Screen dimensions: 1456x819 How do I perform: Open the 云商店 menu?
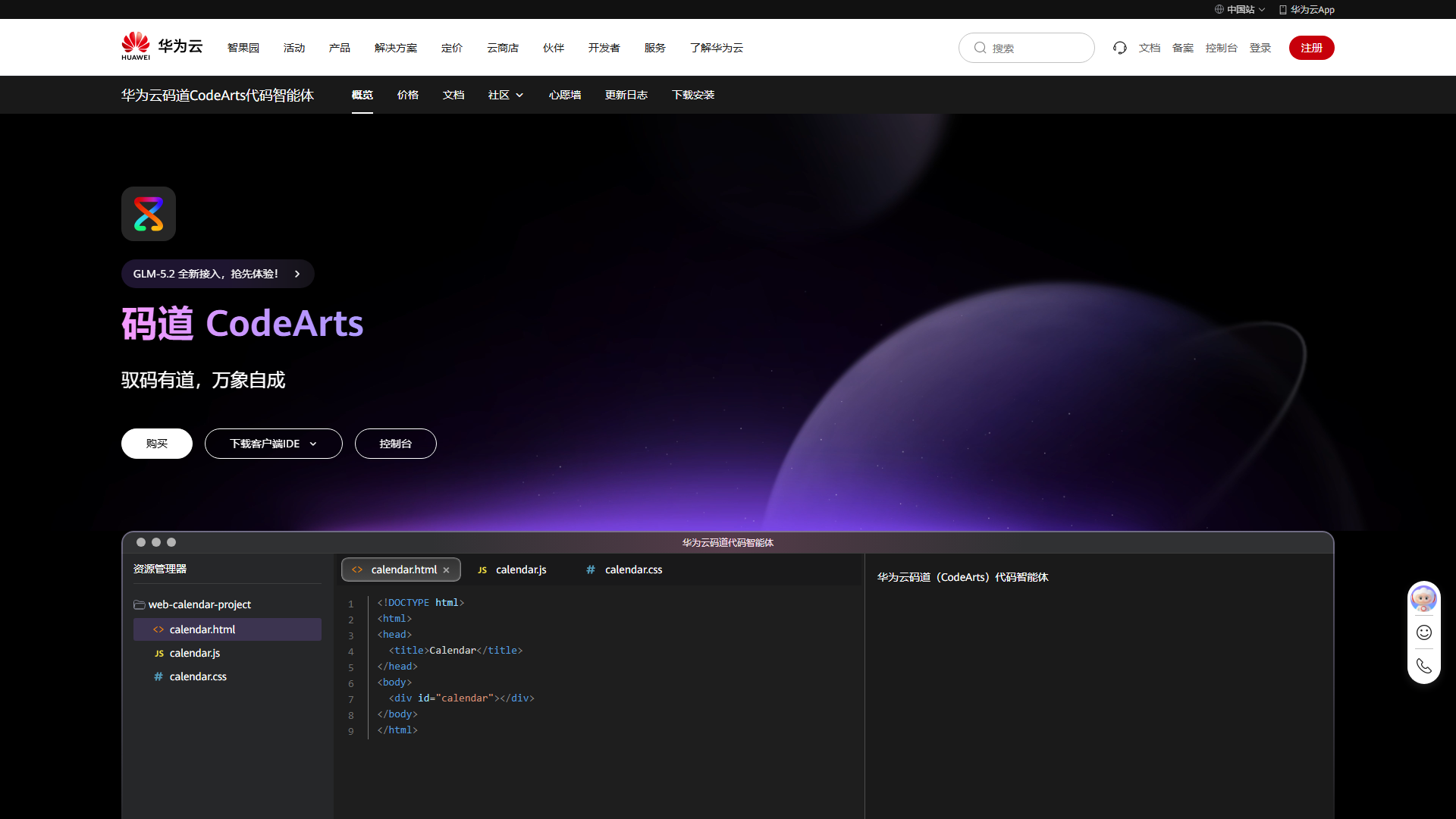coord(503,48)
